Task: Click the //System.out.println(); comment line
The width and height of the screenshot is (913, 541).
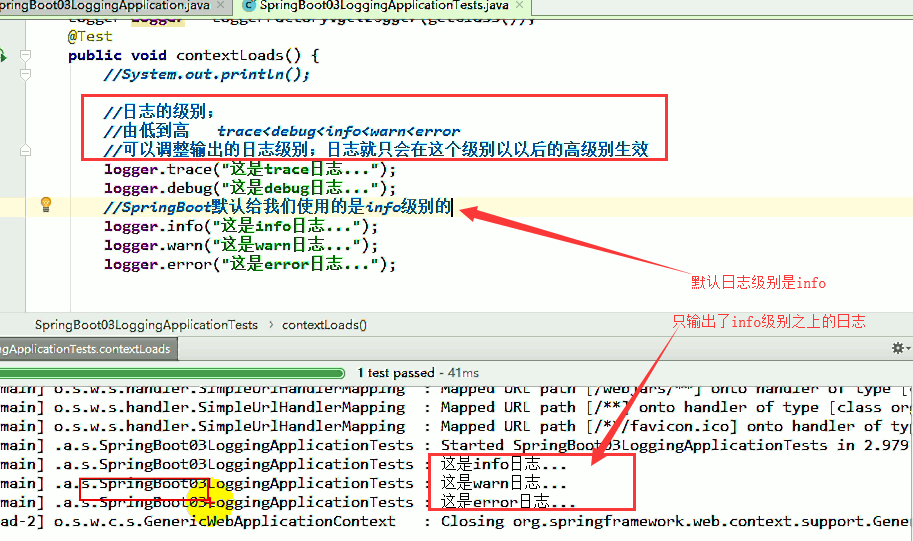Action: click(207, 75)
